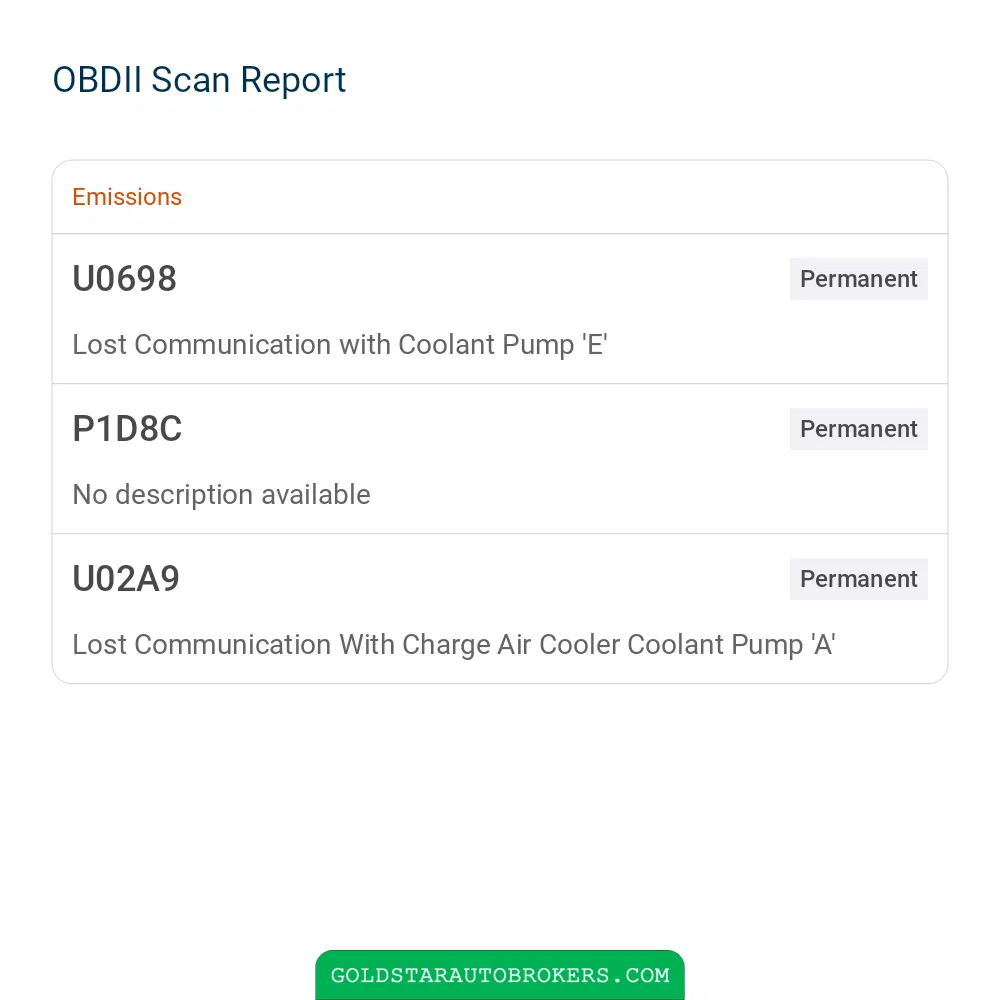Click the P1D8C trouble code

point(127,429)
